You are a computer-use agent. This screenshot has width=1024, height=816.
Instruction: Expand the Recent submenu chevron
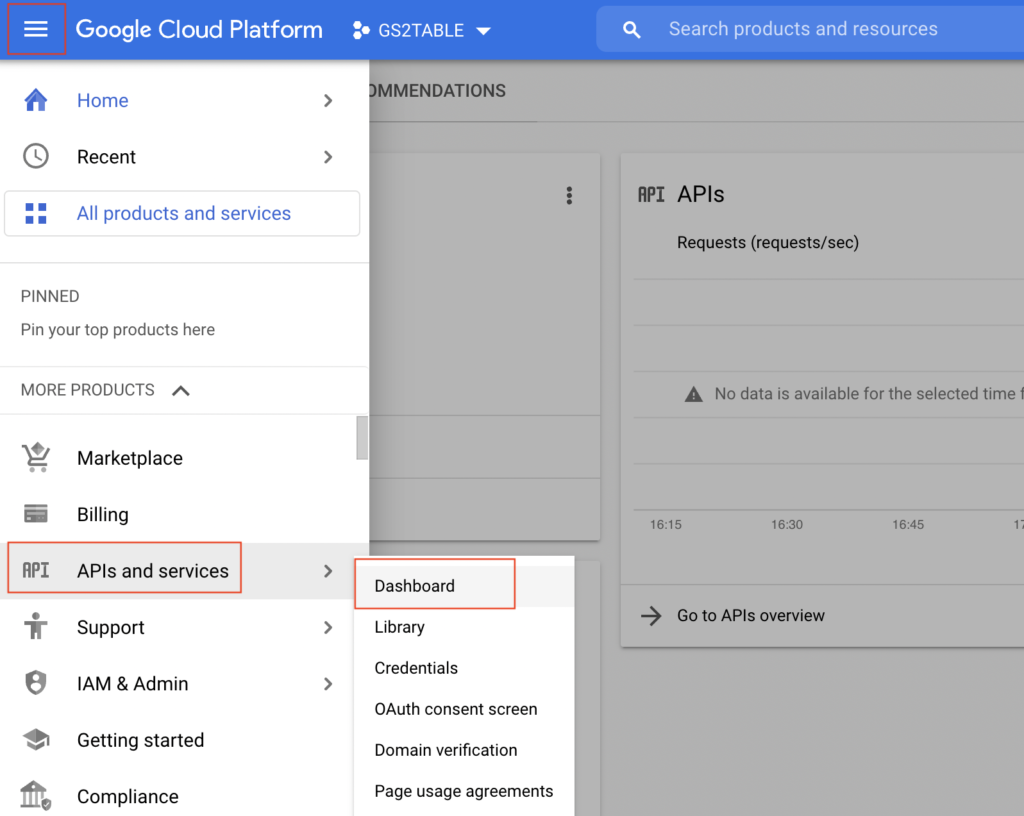pyautogui.click(x=328, y=157)
